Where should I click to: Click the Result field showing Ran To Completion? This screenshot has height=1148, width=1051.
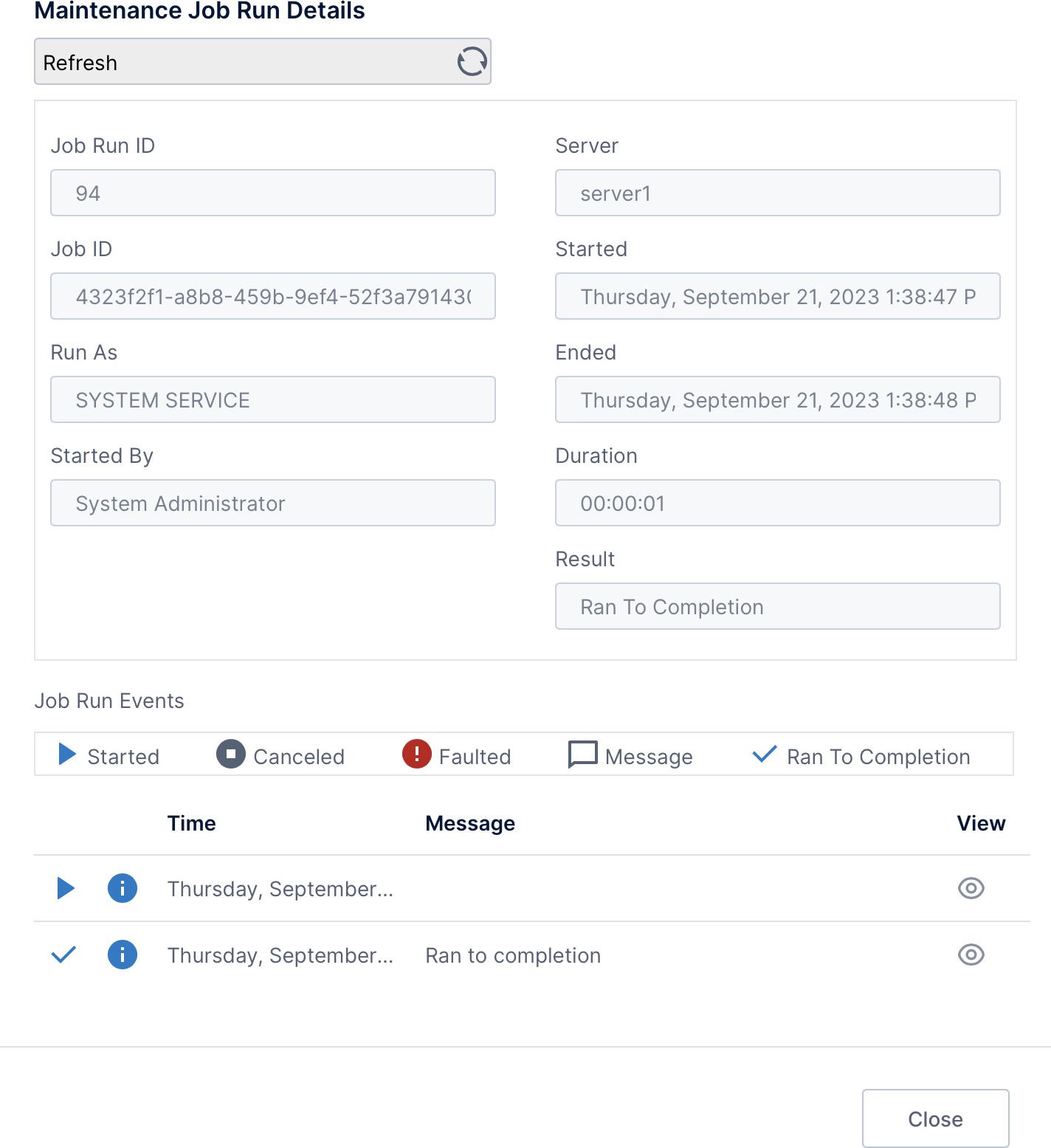777,607
